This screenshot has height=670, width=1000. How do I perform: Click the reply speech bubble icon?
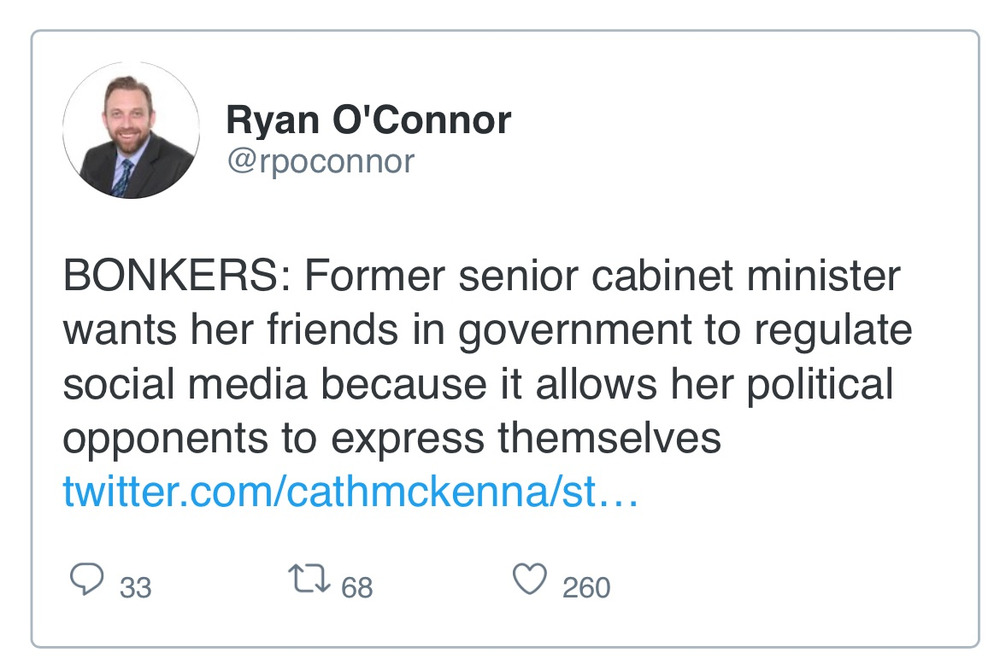pos(87,579)
